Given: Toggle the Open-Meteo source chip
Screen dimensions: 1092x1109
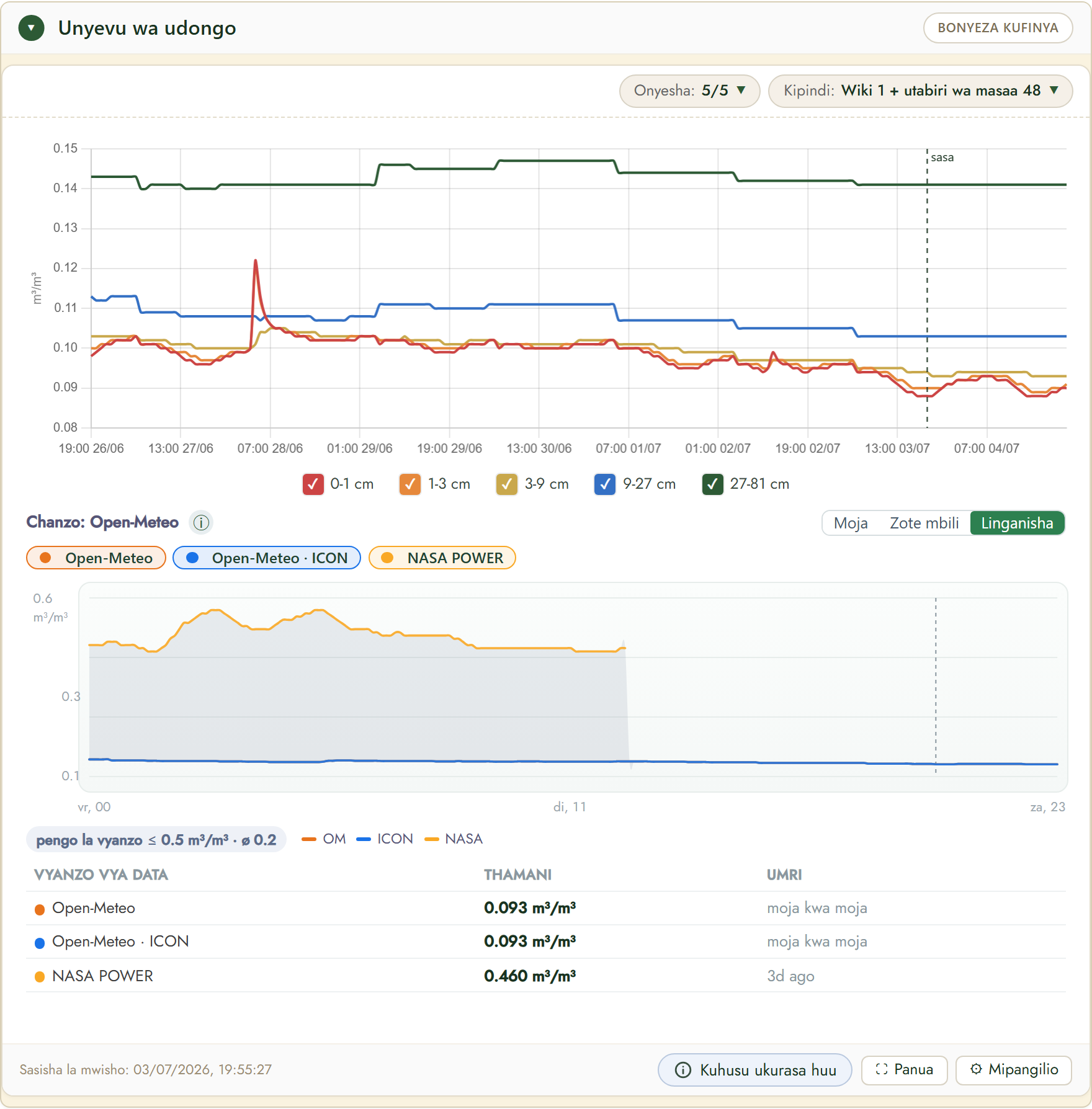Looking at the screenshot, I should [96, 558].
